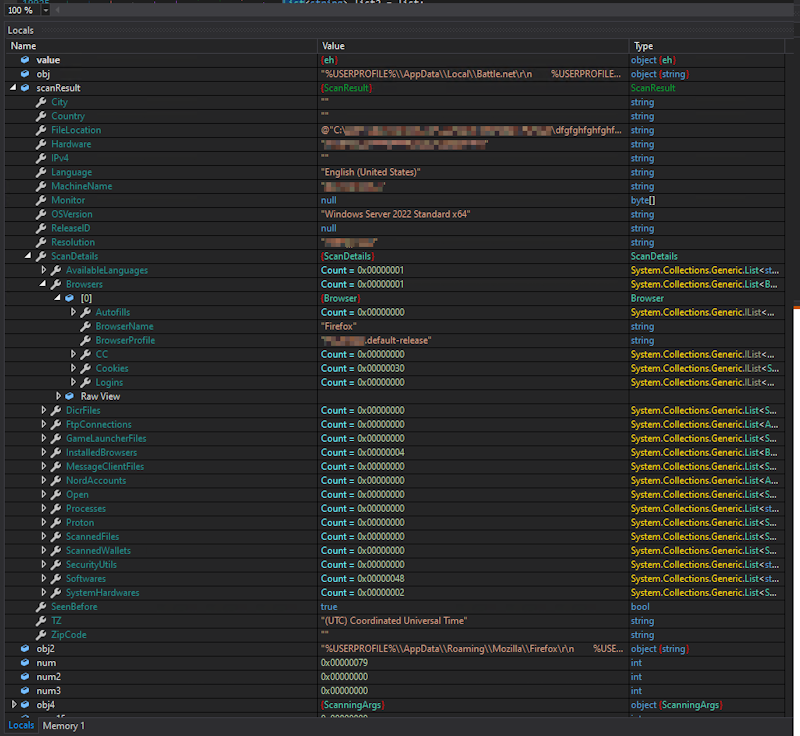Viewport: 800px width, 736px height.
Task: Click the Hardware property wrench icon
Action: pyautogui.click(x=41, y=144)
